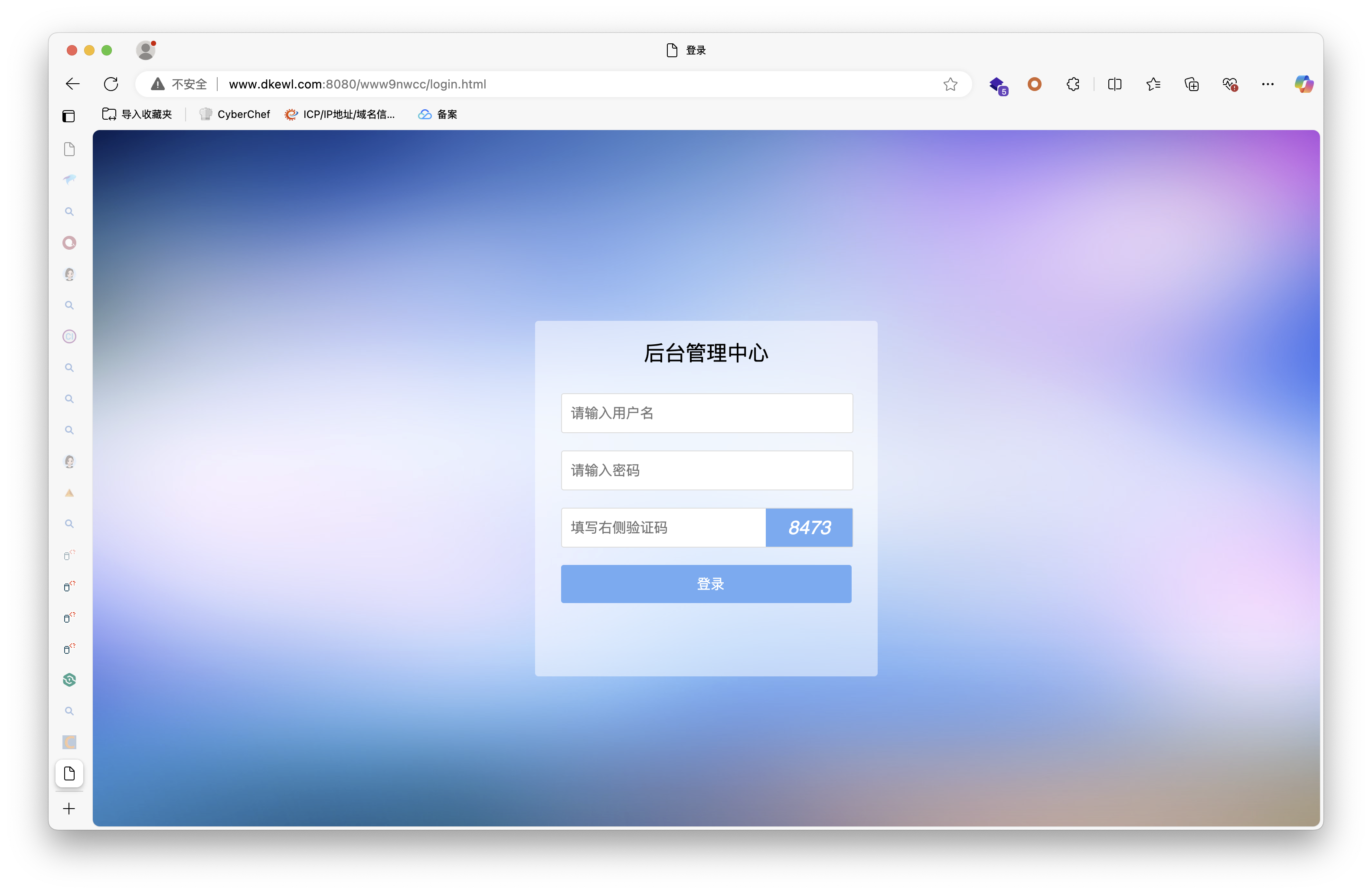Screen dimensions: 1372x894
Task: Toggle the vertical tabs pane
Action: coord(69,116)
